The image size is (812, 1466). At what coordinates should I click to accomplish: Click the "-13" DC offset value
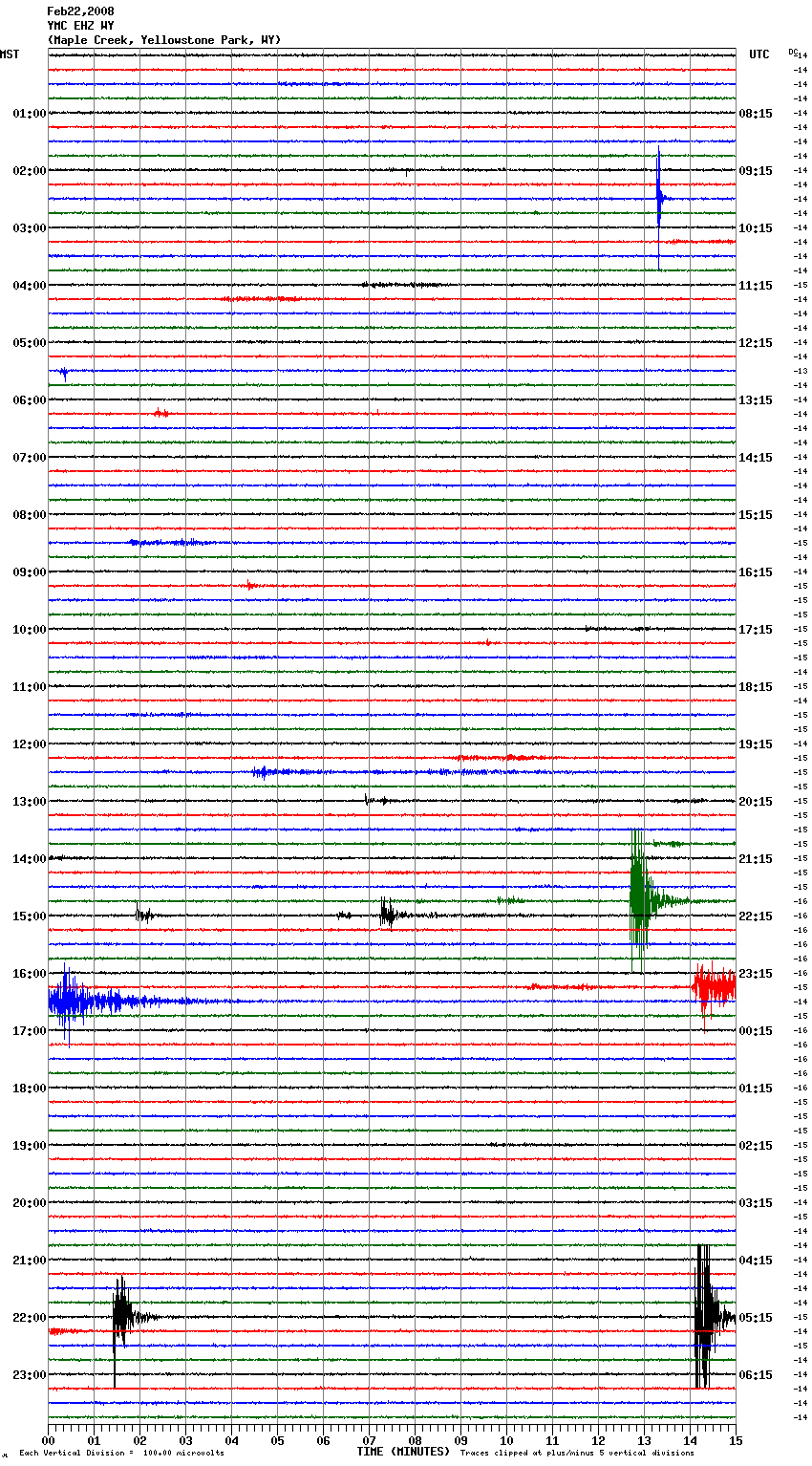click(801, 371)
